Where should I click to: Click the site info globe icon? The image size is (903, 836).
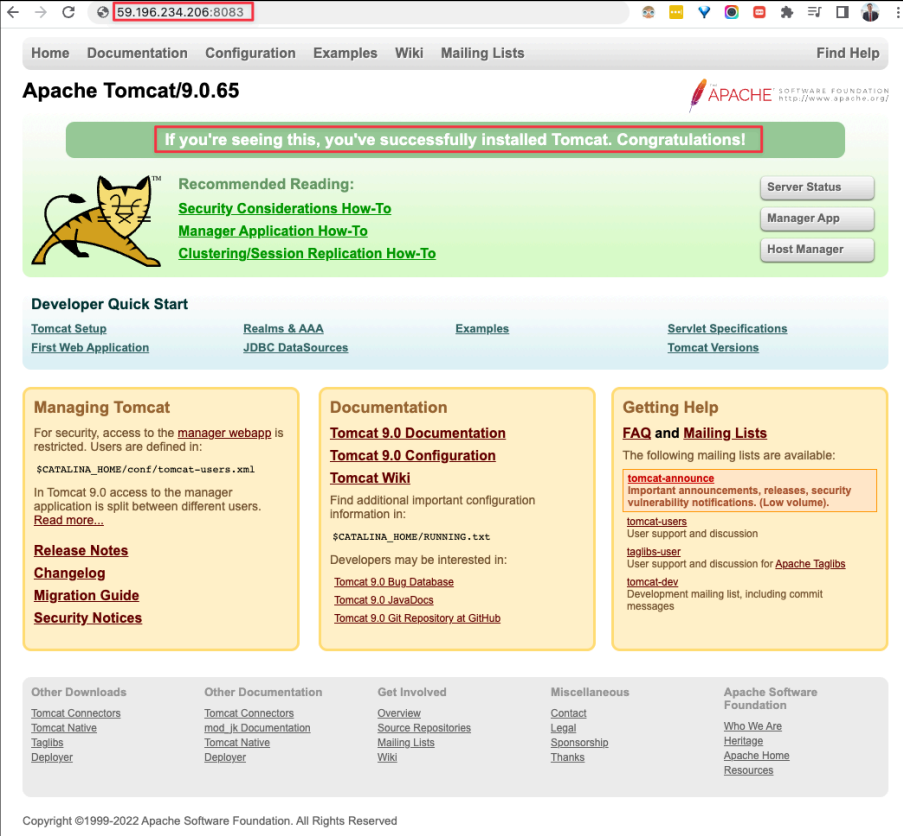(x=103, y=12)
